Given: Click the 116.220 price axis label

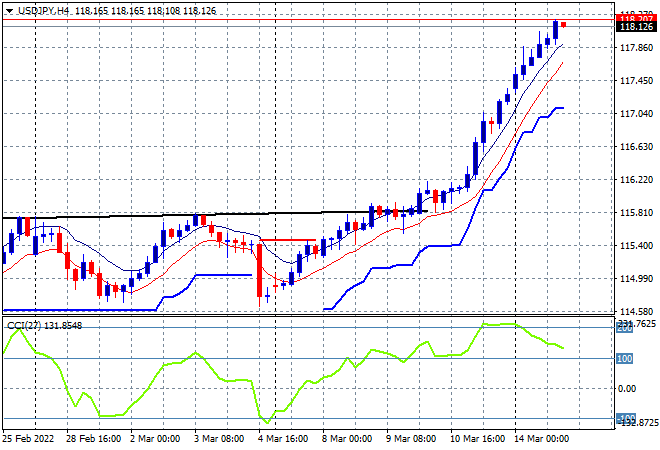Looking at the screenshot, I should click(636, 180).
